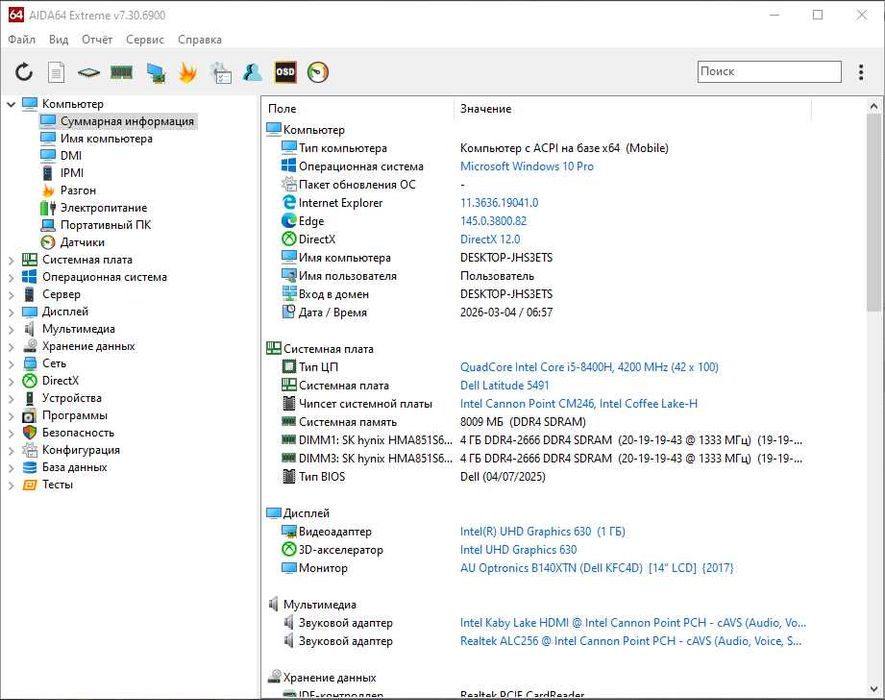Screen dimensions: 885x700
Task: Click the Internet Explorer row icon
Action: 289,202
